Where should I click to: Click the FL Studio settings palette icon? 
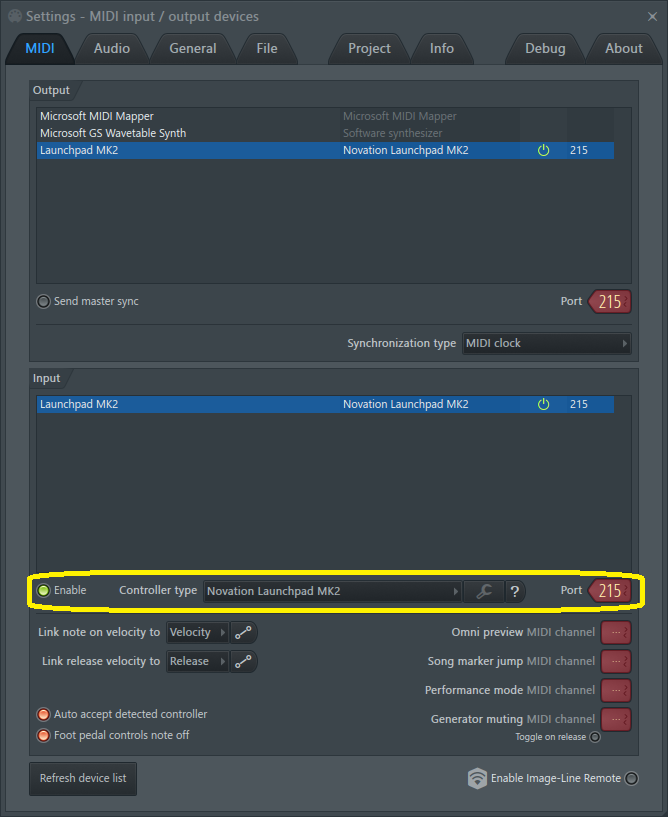click(x=15, y=16)
